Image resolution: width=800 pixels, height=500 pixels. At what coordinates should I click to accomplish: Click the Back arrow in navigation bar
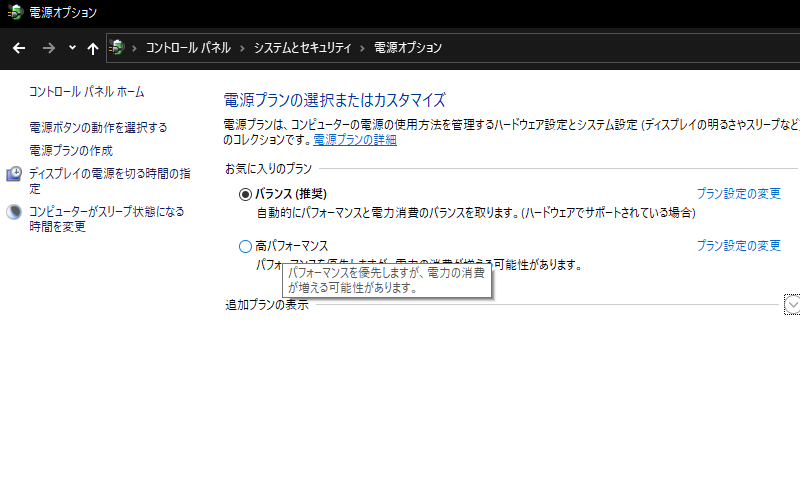(19, 48)
